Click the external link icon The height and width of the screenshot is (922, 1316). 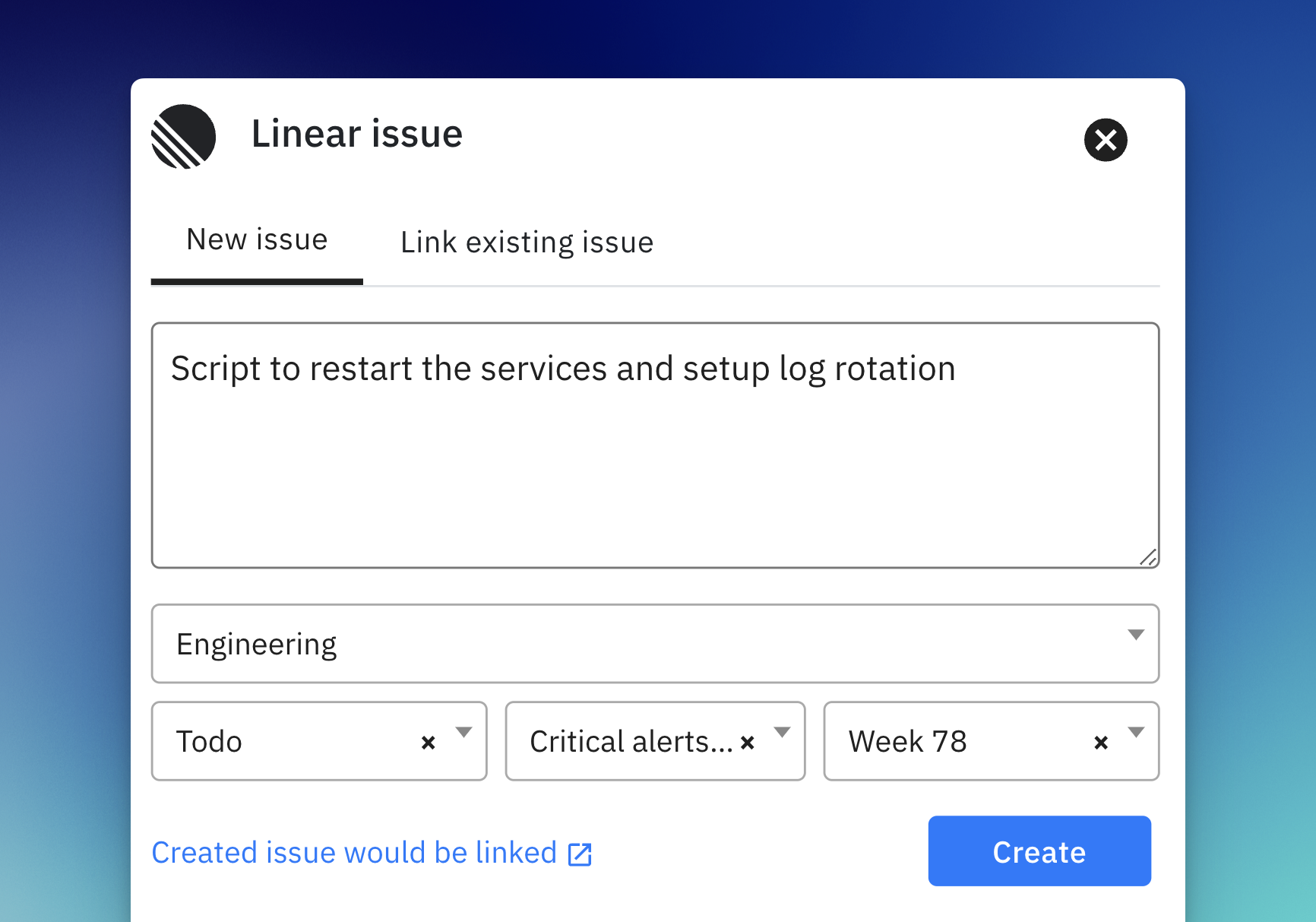580,854
